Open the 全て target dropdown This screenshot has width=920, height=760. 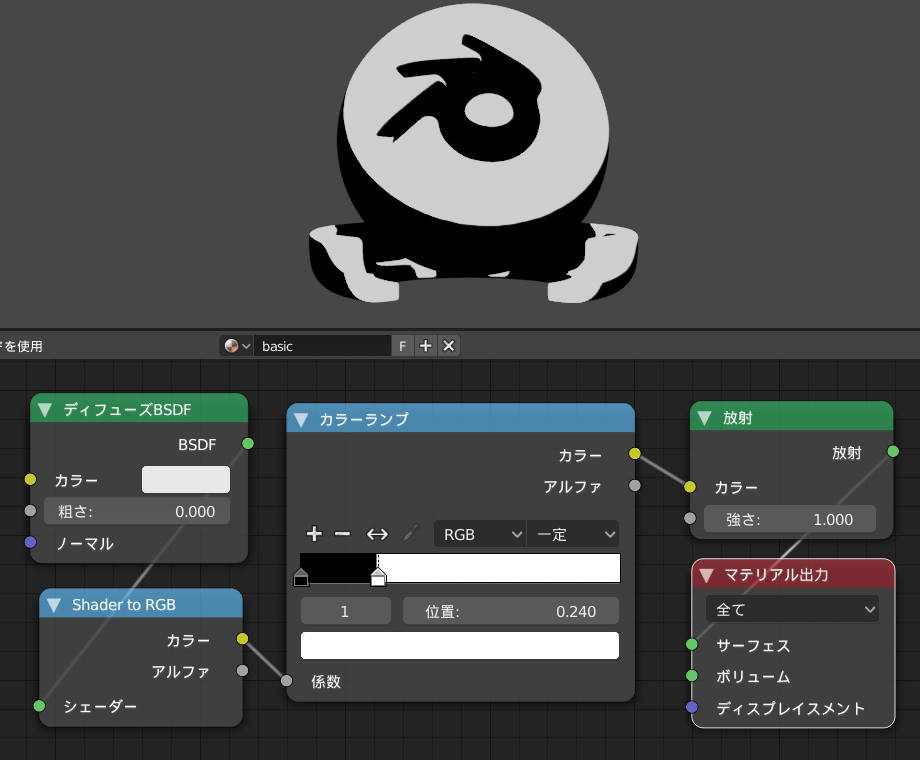click(792, 610)
